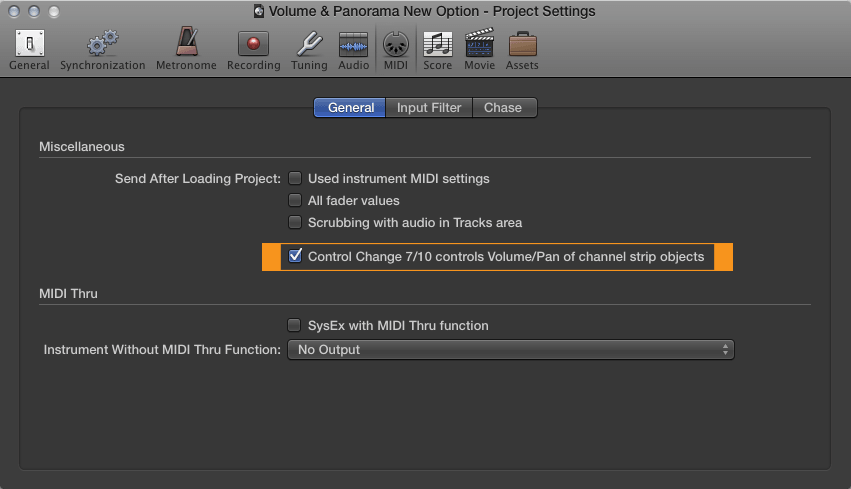Open Synchronization settings gears icon
The height and width of the screenshot is (489, 851).
103,43
